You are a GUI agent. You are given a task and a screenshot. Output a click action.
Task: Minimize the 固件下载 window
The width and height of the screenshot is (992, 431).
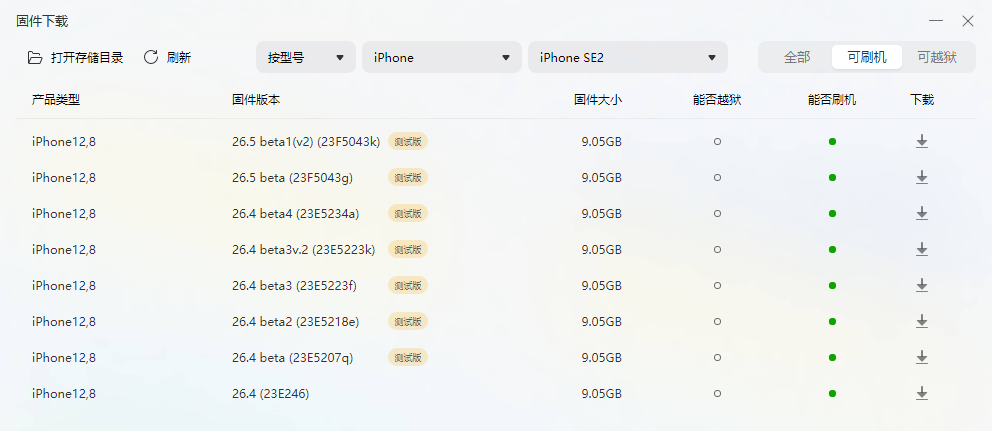coord(935,21)
